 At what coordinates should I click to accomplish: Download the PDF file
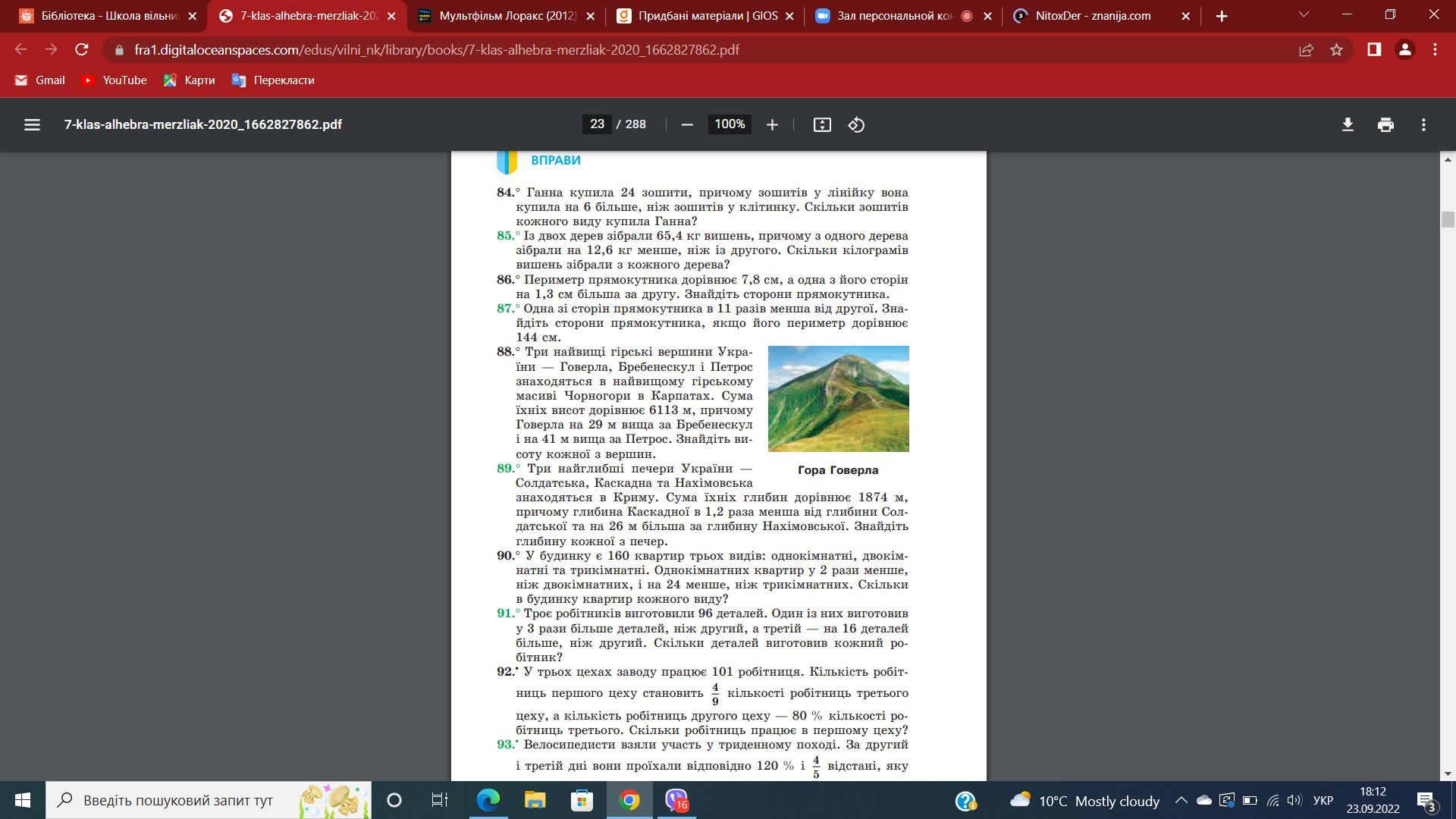[1348, 124]
